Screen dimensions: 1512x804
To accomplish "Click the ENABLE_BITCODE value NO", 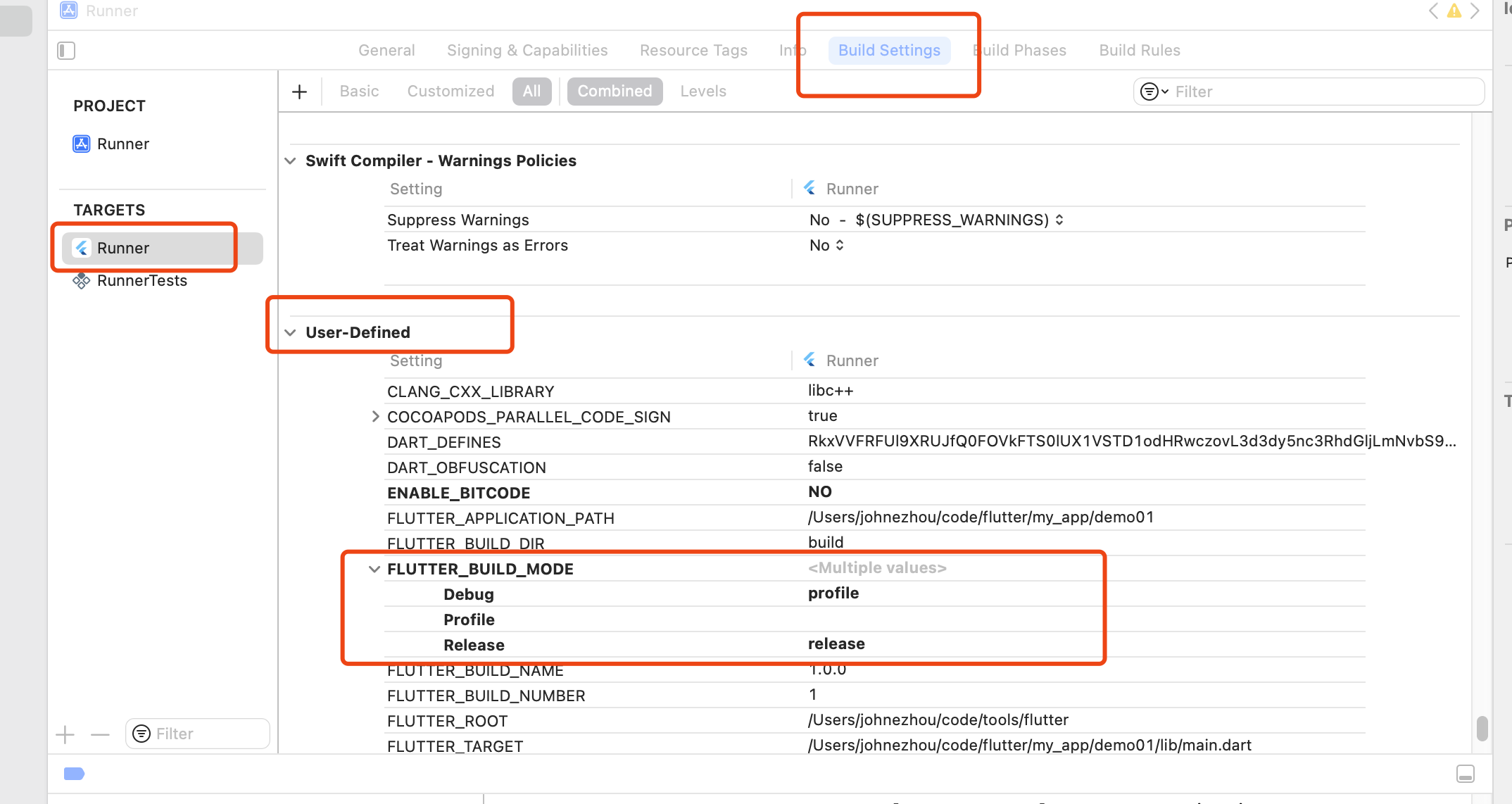I will coord(820,491).
